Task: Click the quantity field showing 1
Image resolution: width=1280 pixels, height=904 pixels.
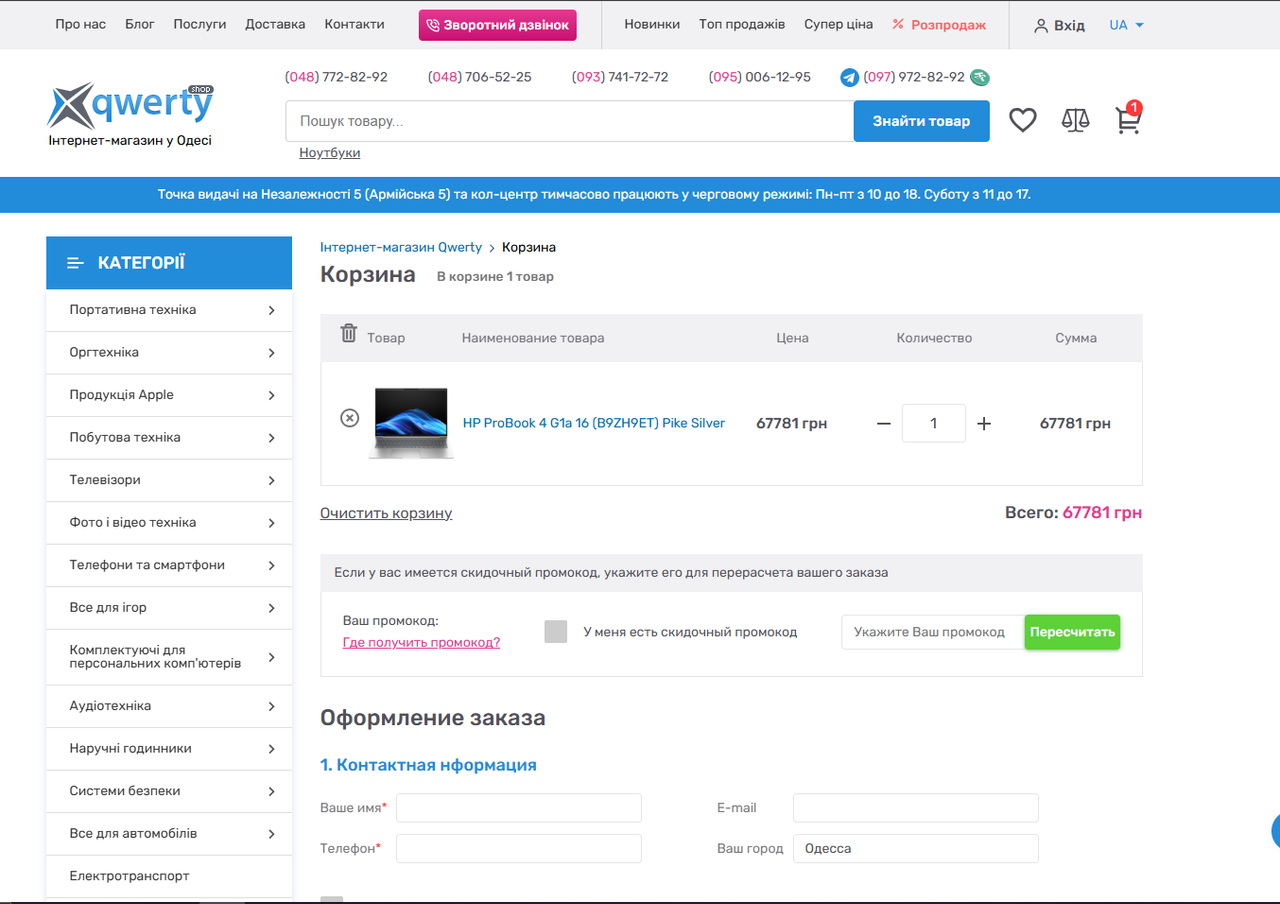Action: click(934, 423)
